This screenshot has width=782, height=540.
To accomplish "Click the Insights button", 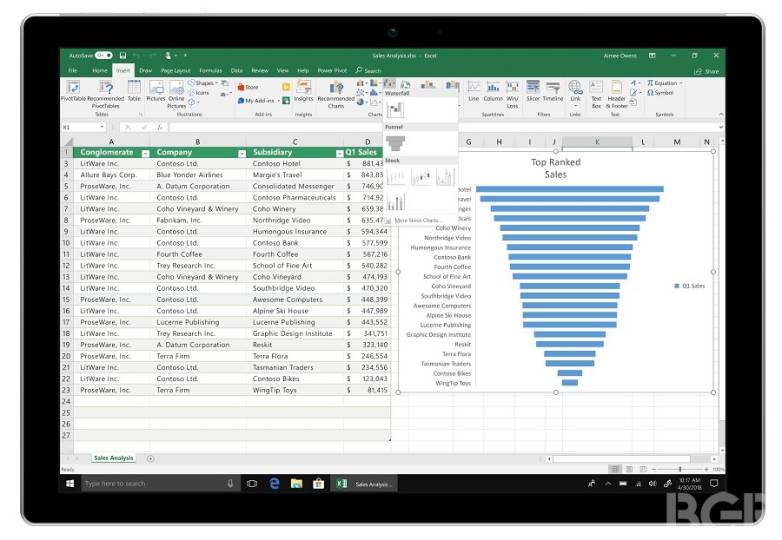I will pos(303,91).
